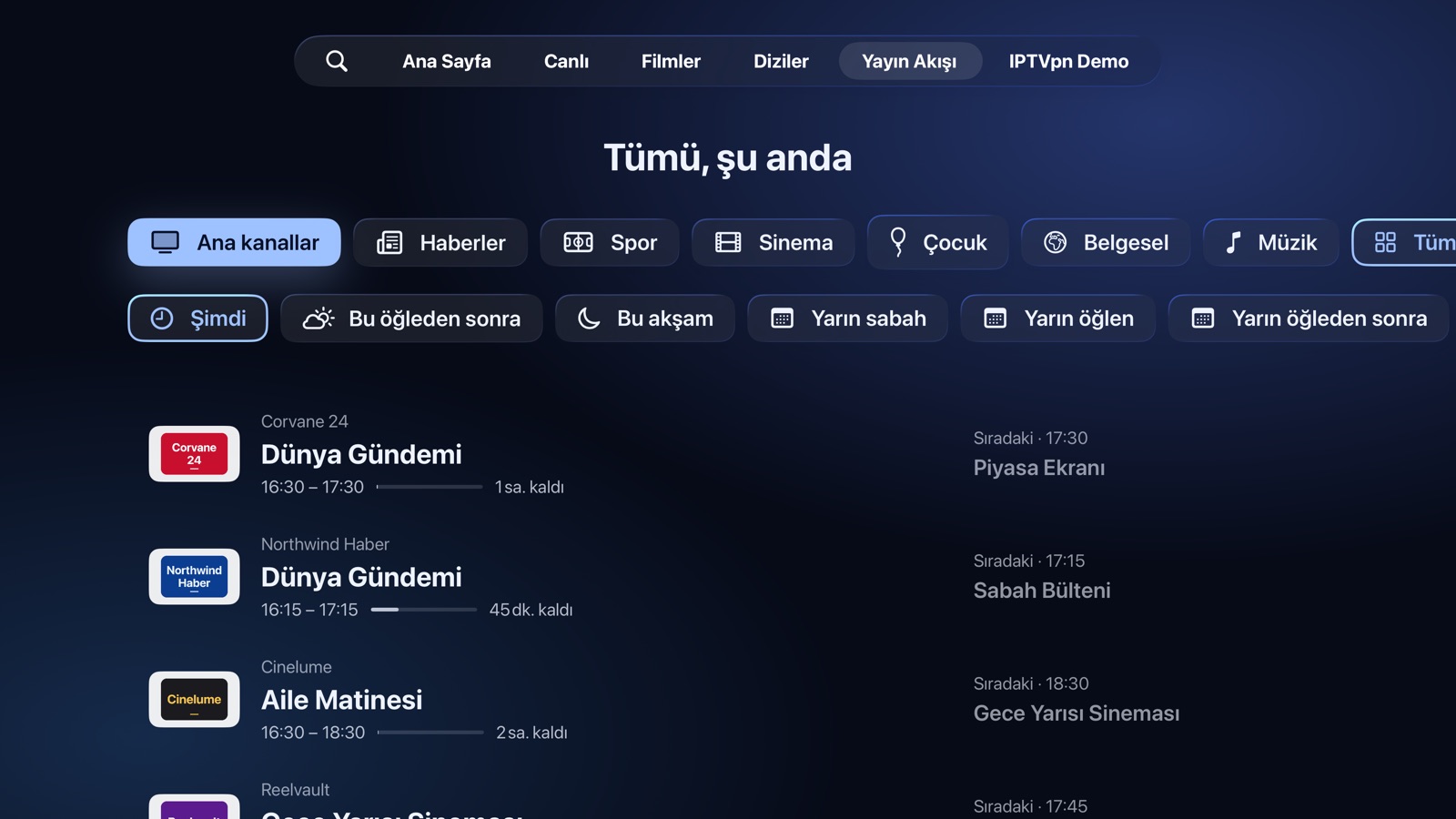
Task: Open Aile Matinesi on Cinelume
Action: click(x=342, y=700)
